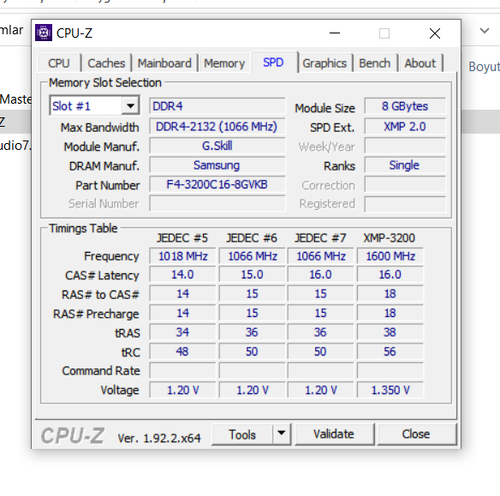Open the Caches tab

tap(106, 63)
